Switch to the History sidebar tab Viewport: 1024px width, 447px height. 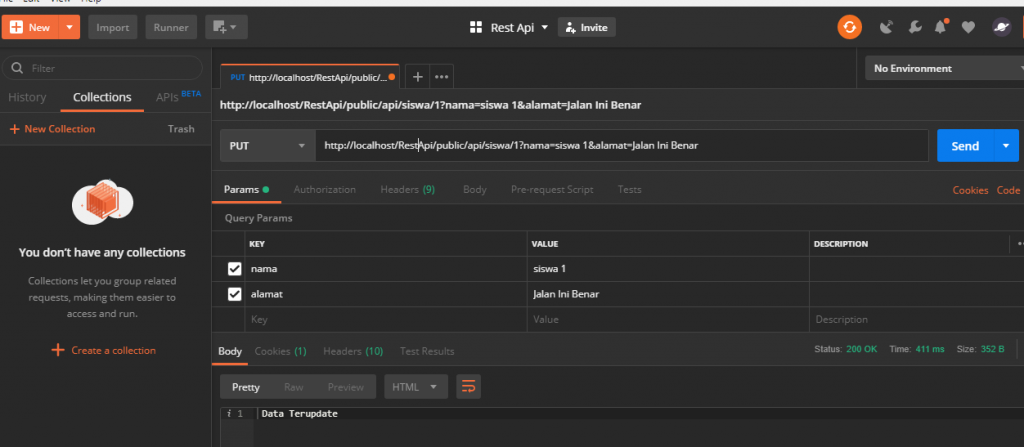[27, 97]
